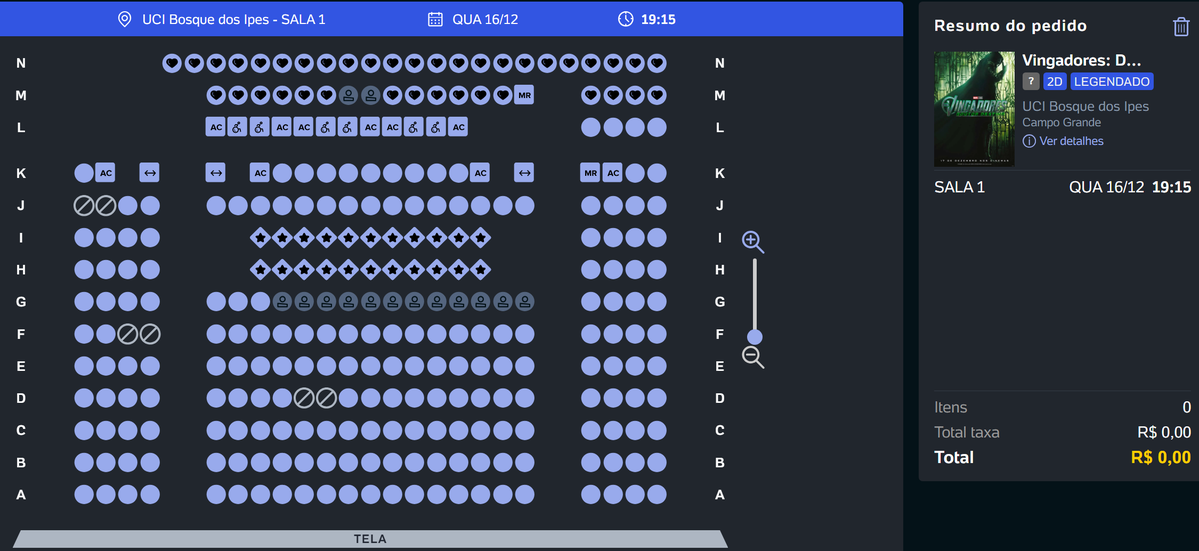Viewport: 1199px width, 551px height.
Task: Click the calendar icon beside QUA 16/12
Action: 435,19
